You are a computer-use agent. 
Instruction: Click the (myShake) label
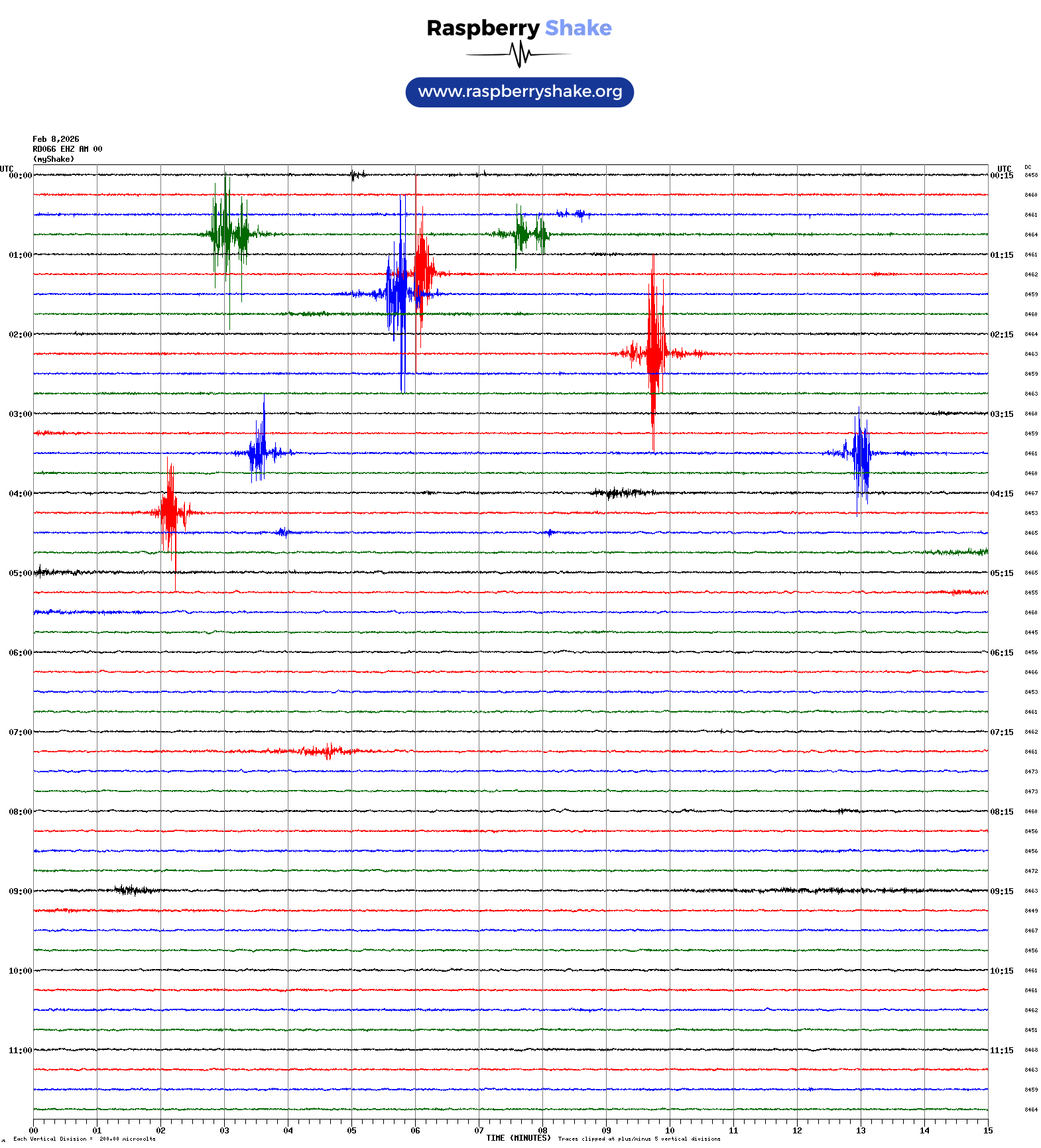54,159
